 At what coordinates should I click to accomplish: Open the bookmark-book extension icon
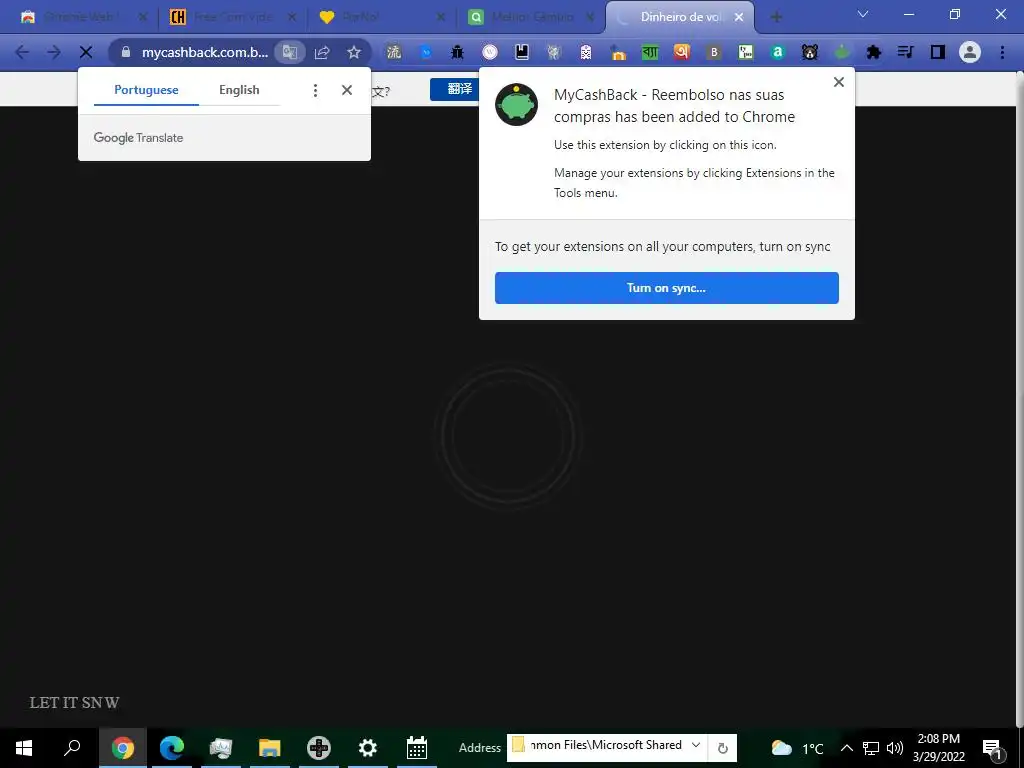click(522, 52)
